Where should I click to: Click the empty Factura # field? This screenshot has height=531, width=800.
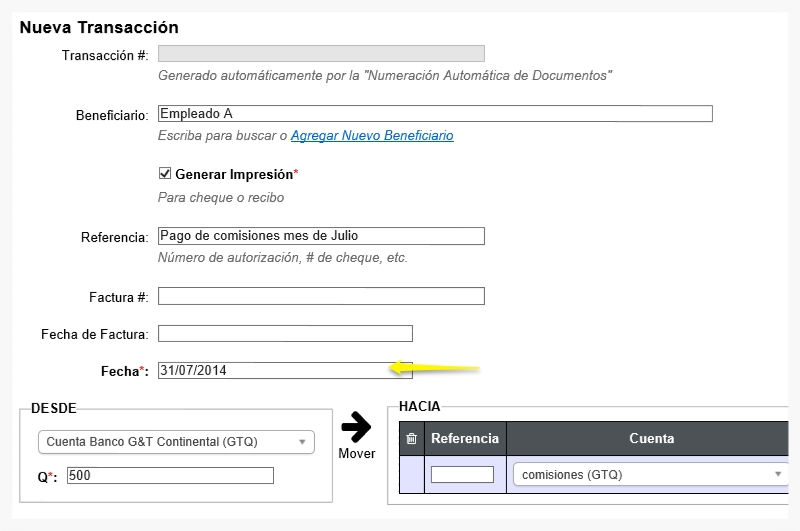point(321,296)
